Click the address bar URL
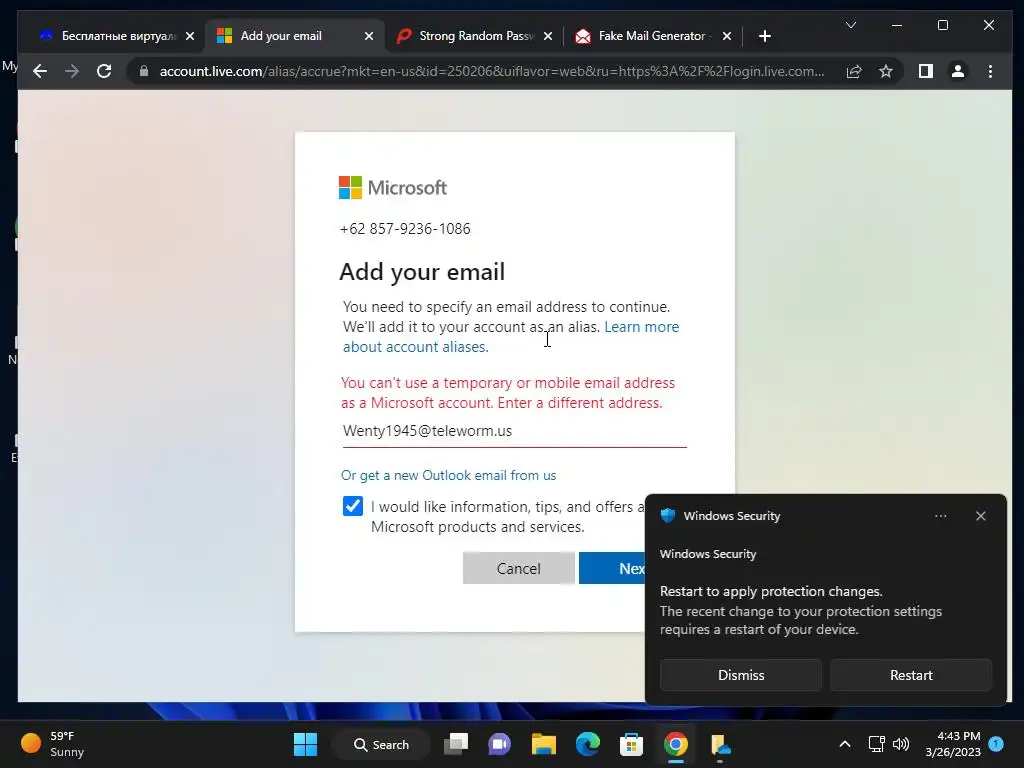 [492, 71]
